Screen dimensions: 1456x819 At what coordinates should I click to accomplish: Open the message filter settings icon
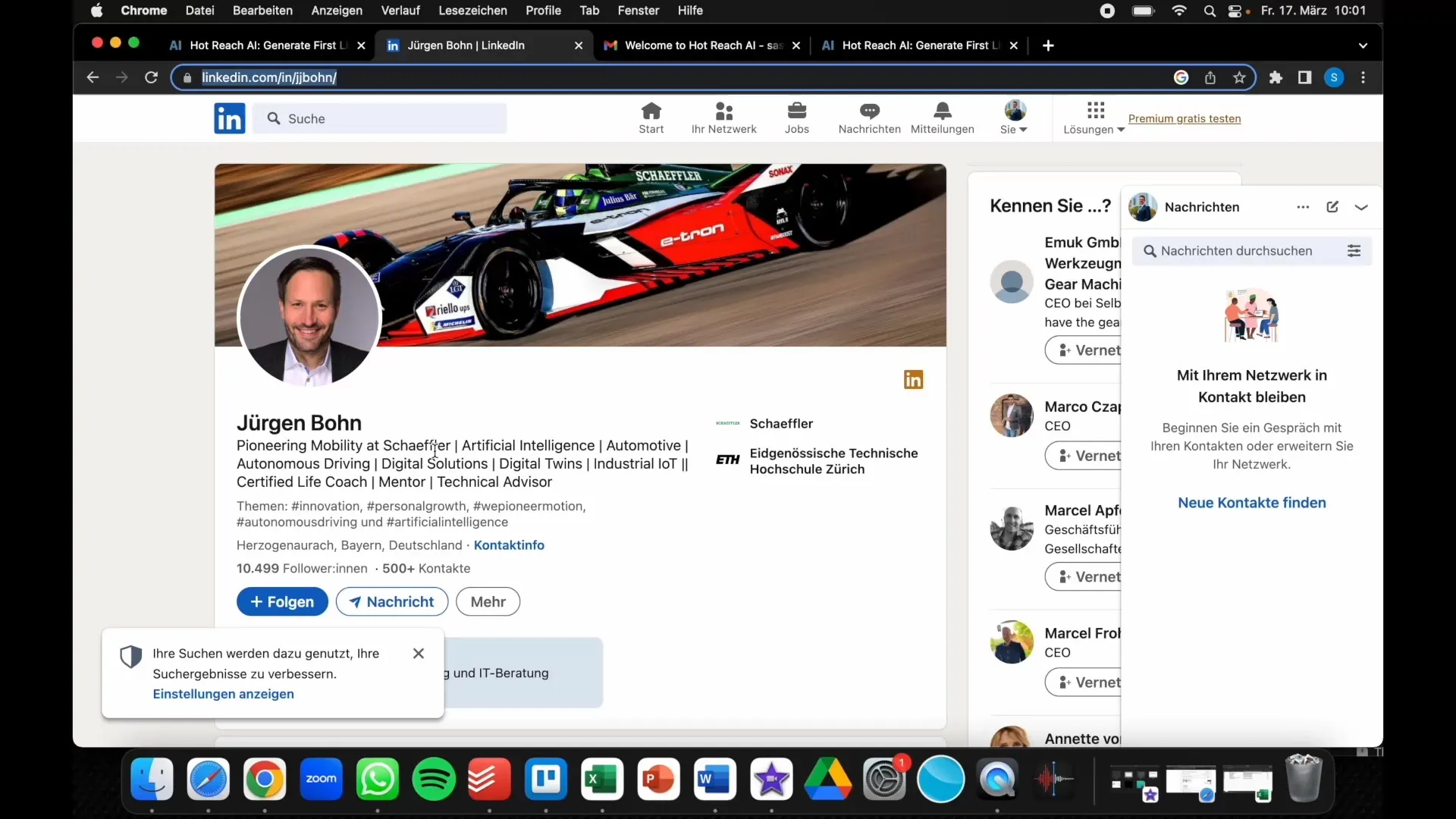click(x=1354, y=251)
